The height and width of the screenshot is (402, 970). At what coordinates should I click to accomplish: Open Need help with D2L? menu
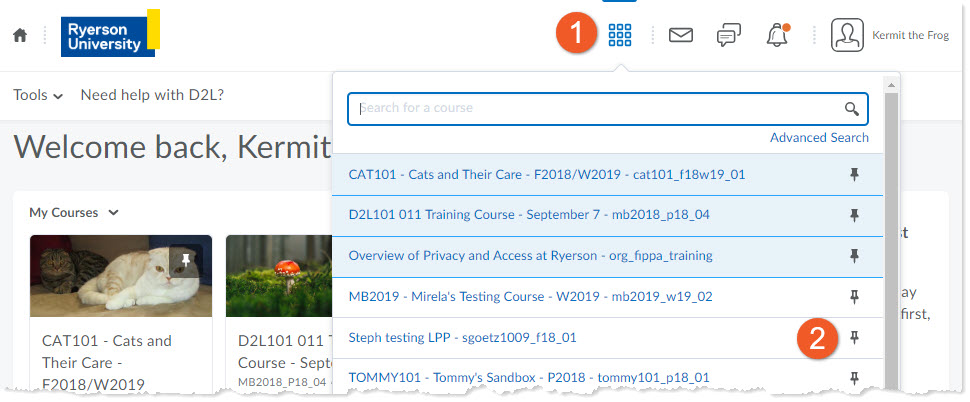[x=152, y=95]
